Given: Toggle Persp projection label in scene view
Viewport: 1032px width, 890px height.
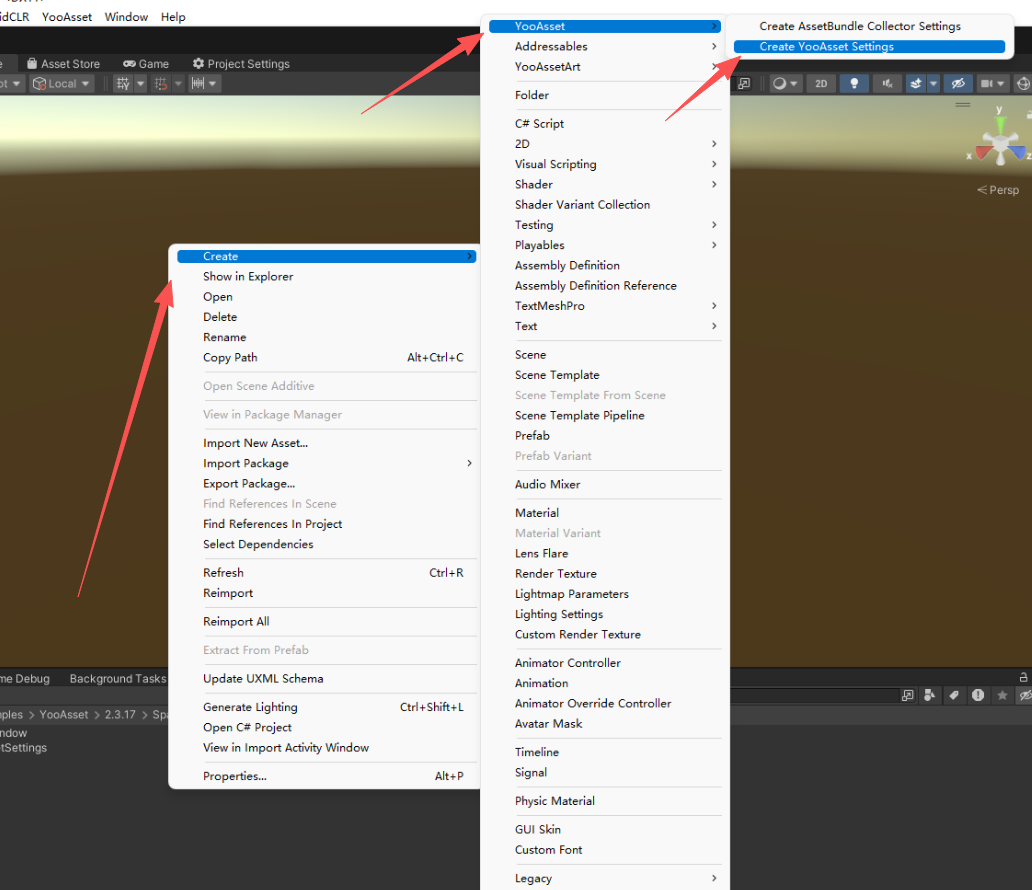Looking at the screenshot, I should point(998,190).
